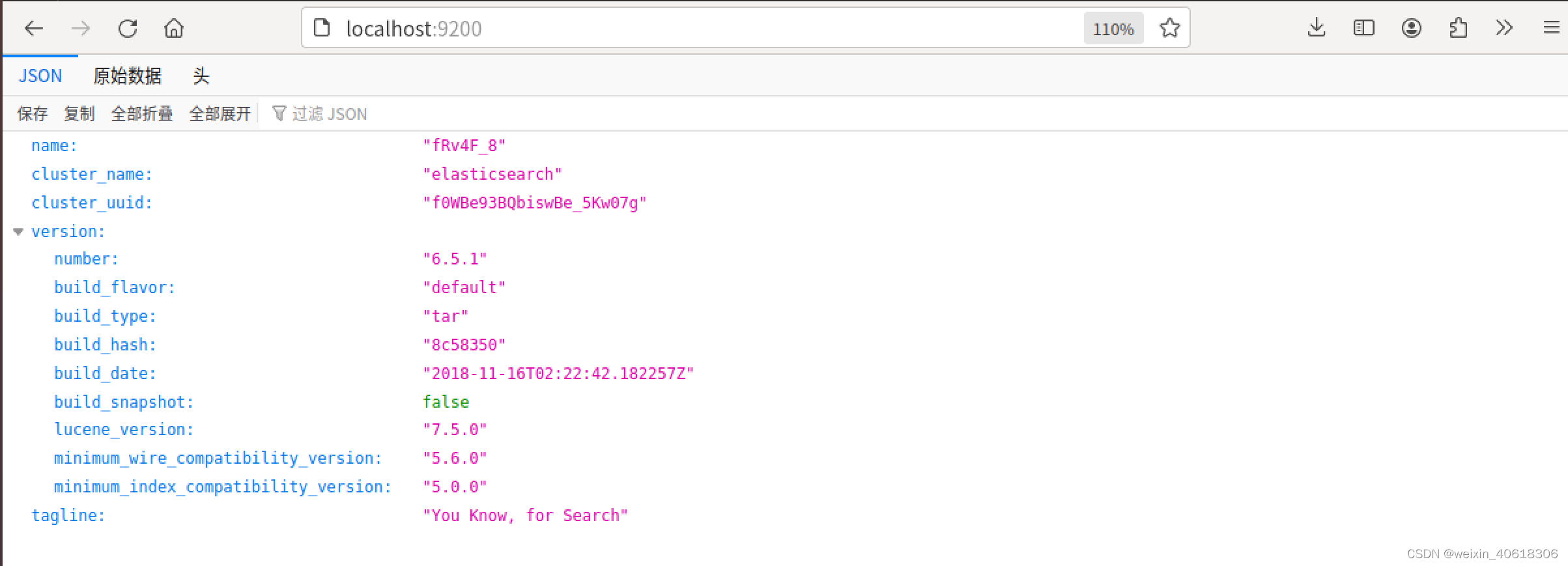Select the build_snapshot key
Viewport: 1568px width, 566px height.
tap(124, 403)
